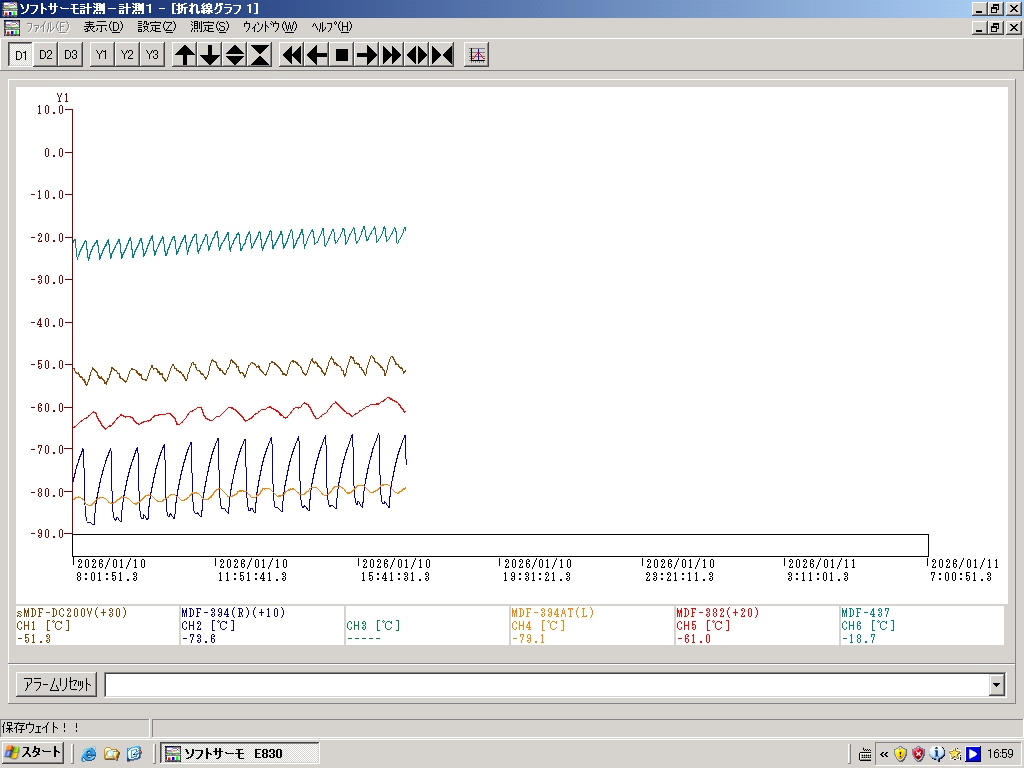Screen dimensions: 1024x768
Task: Click the double-right fast forward icon
Action: coord(392,55)
